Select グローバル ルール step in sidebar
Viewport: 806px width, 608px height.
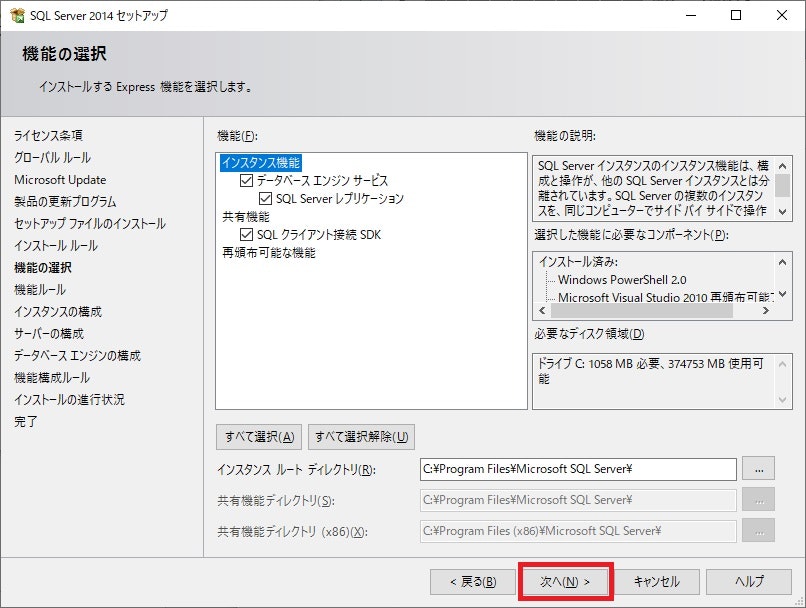52,158
